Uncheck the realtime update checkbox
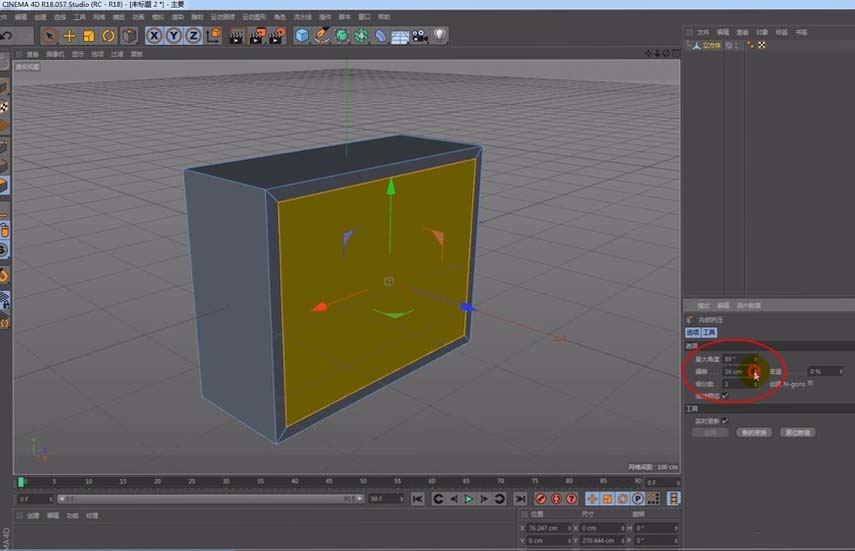The height and width of the screenshot is (551, 855). point(724,421)
